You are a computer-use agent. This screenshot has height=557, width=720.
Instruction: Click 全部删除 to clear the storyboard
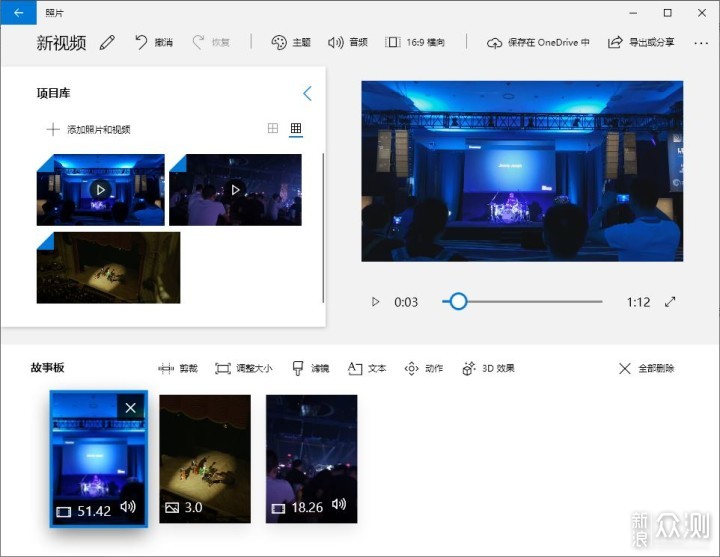pos(646,368)
